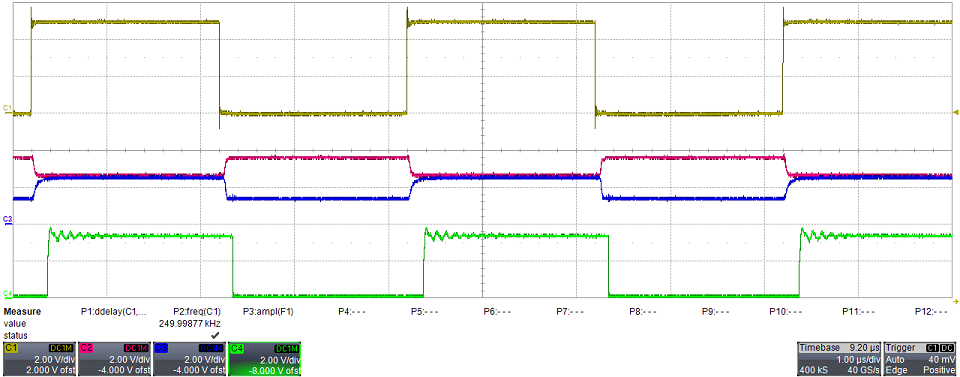Select empty measurement slot P4
Screen dimensions: 960x377
click(x=351, y=312)
